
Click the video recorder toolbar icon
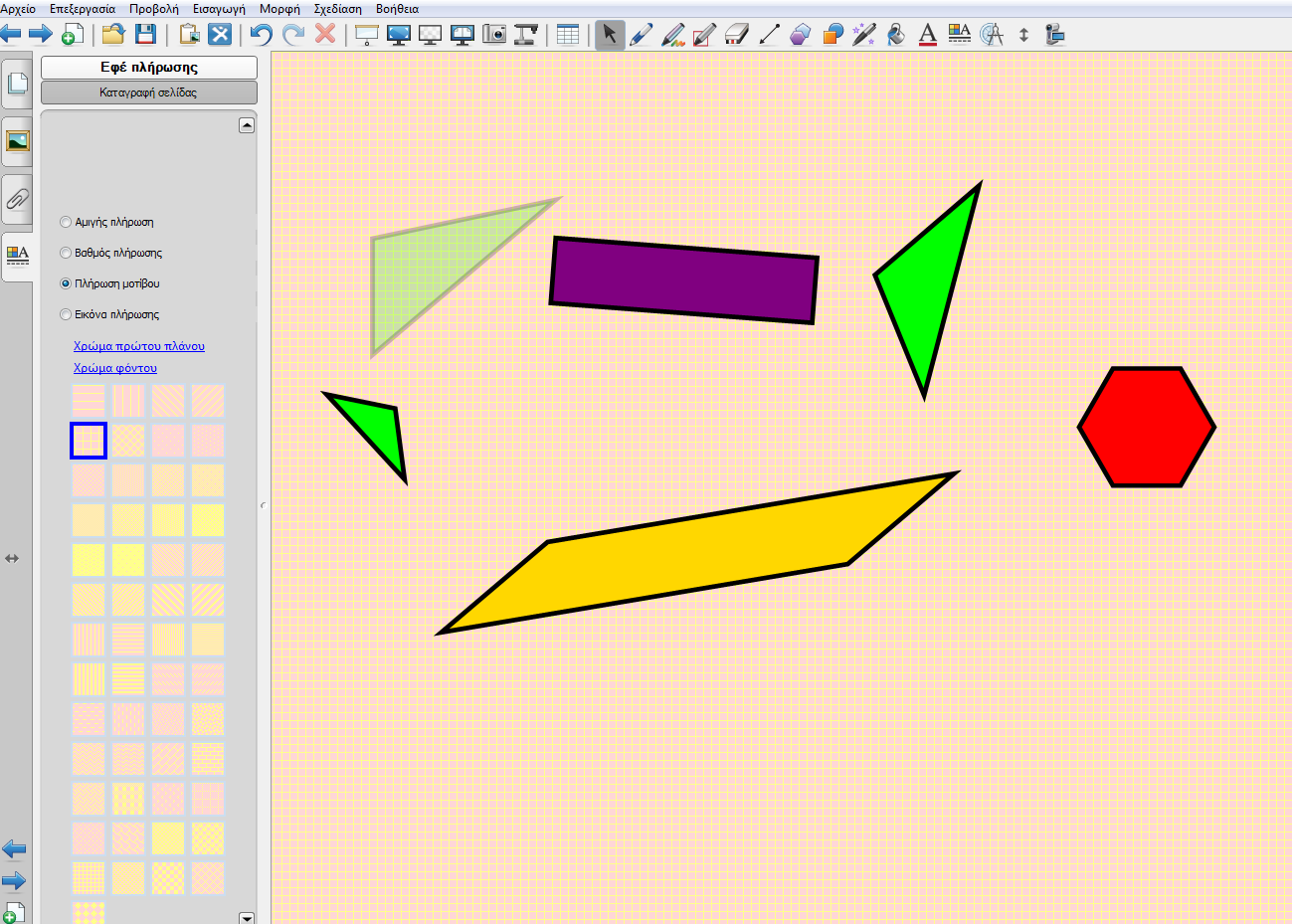point(1055,35)
